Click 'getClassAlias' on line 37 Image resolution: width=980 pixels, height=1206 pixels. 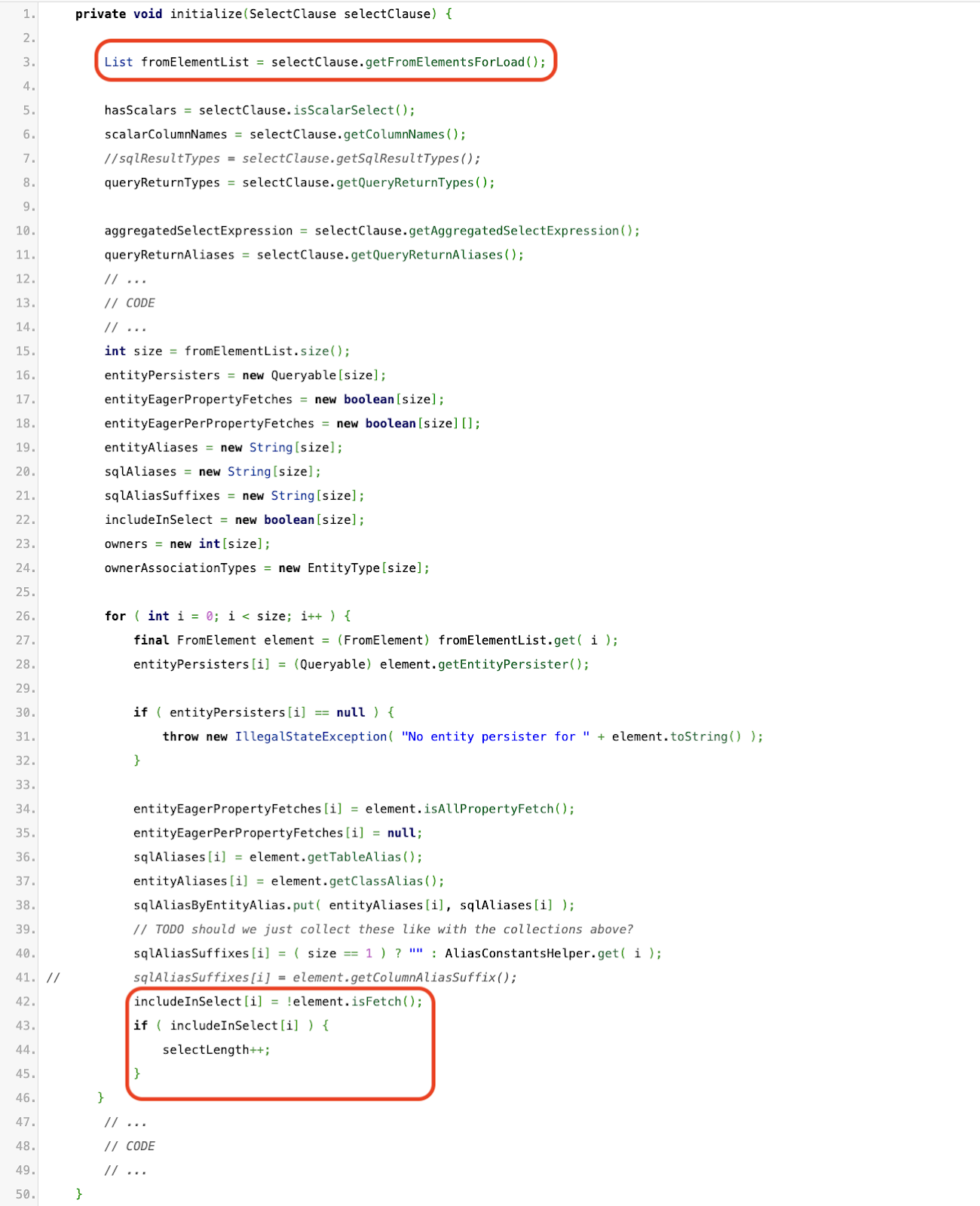tap(376, 882)
